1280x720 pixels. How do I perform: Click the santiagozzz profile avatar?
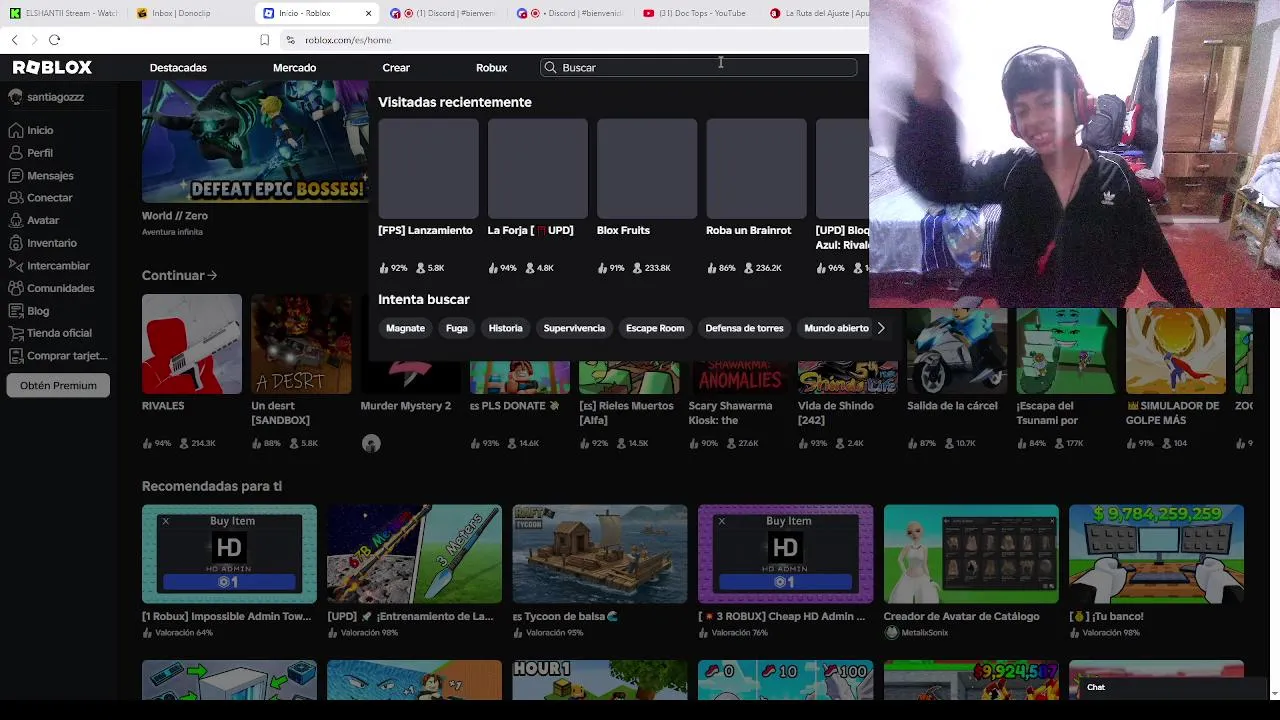[16, 97]
